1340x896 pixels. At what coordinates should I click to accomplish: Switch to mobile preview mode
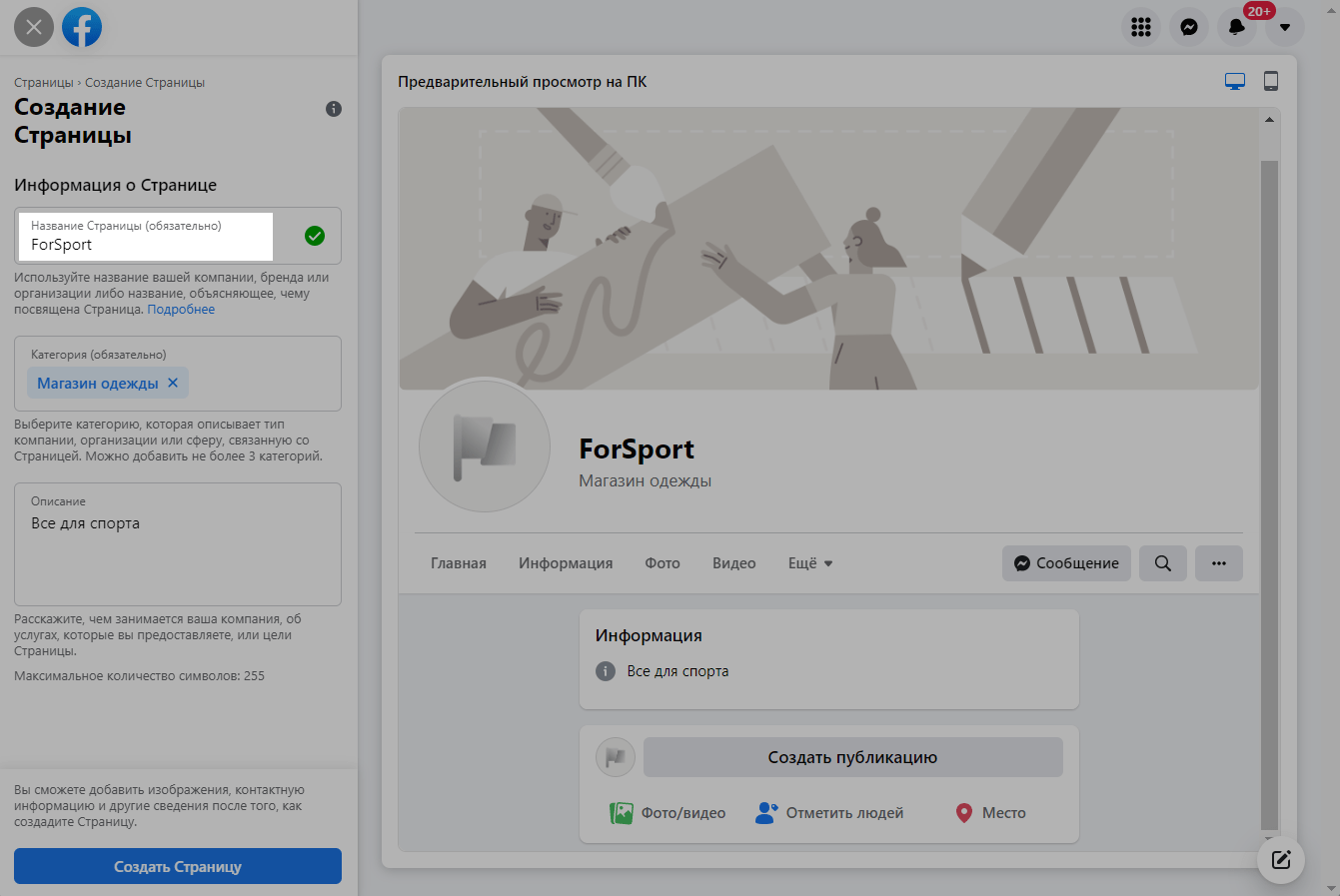(x=1270, y=82)
